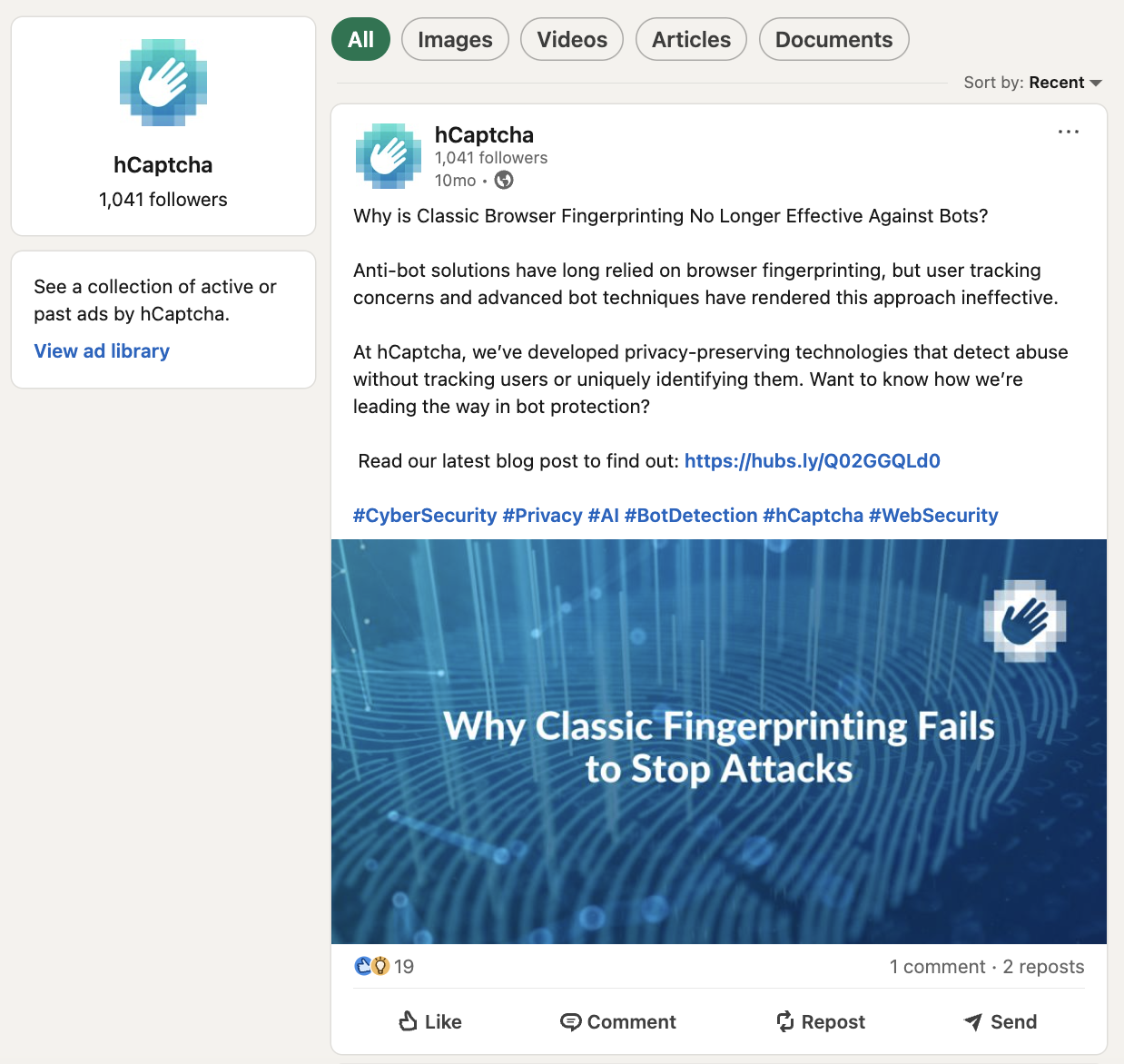Select the All filter pill
Screen dimensions: 1124x1064
[360, 40]
